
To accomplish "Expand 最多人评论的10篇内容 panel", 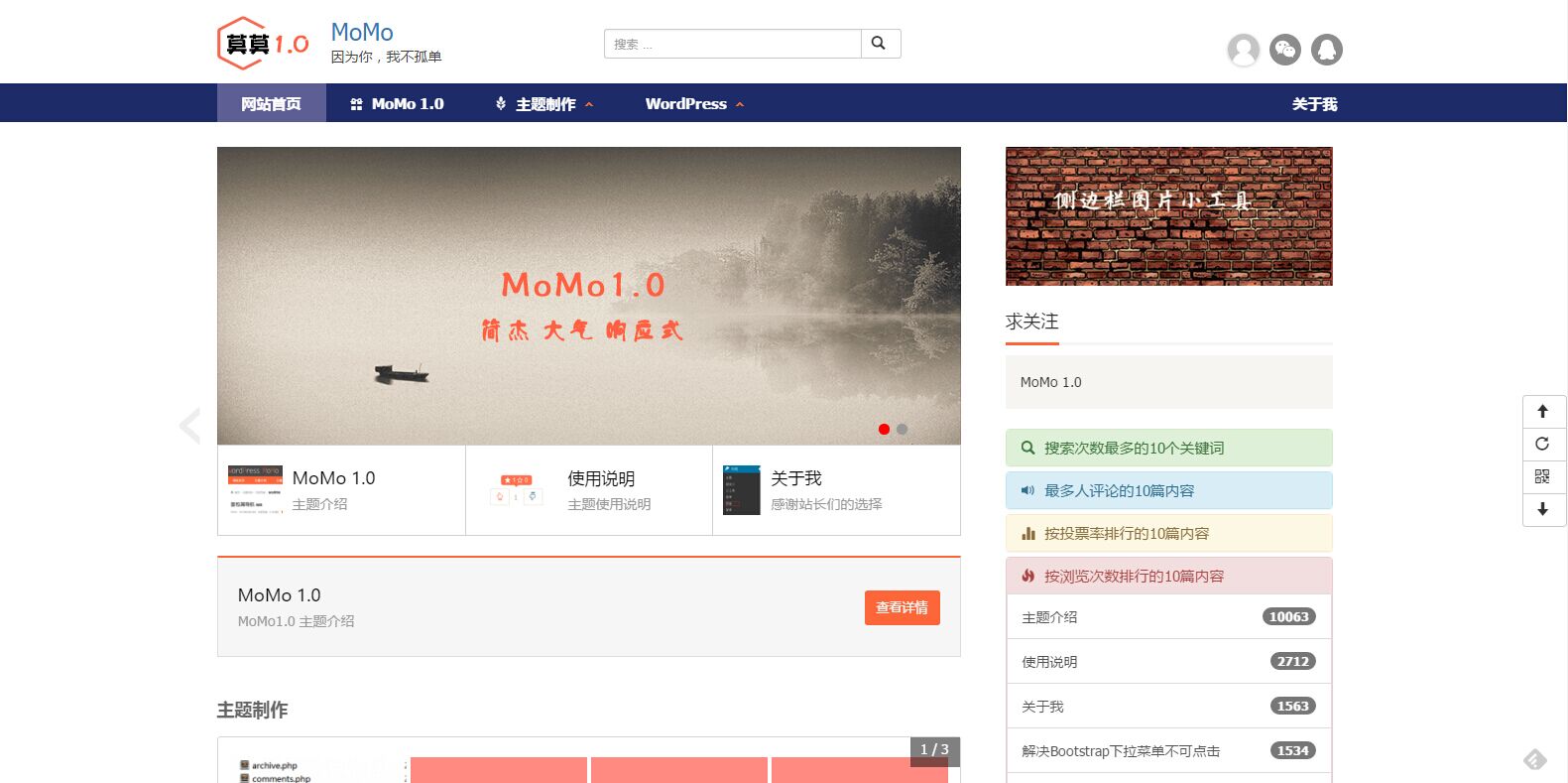I will click(1167, 490).
